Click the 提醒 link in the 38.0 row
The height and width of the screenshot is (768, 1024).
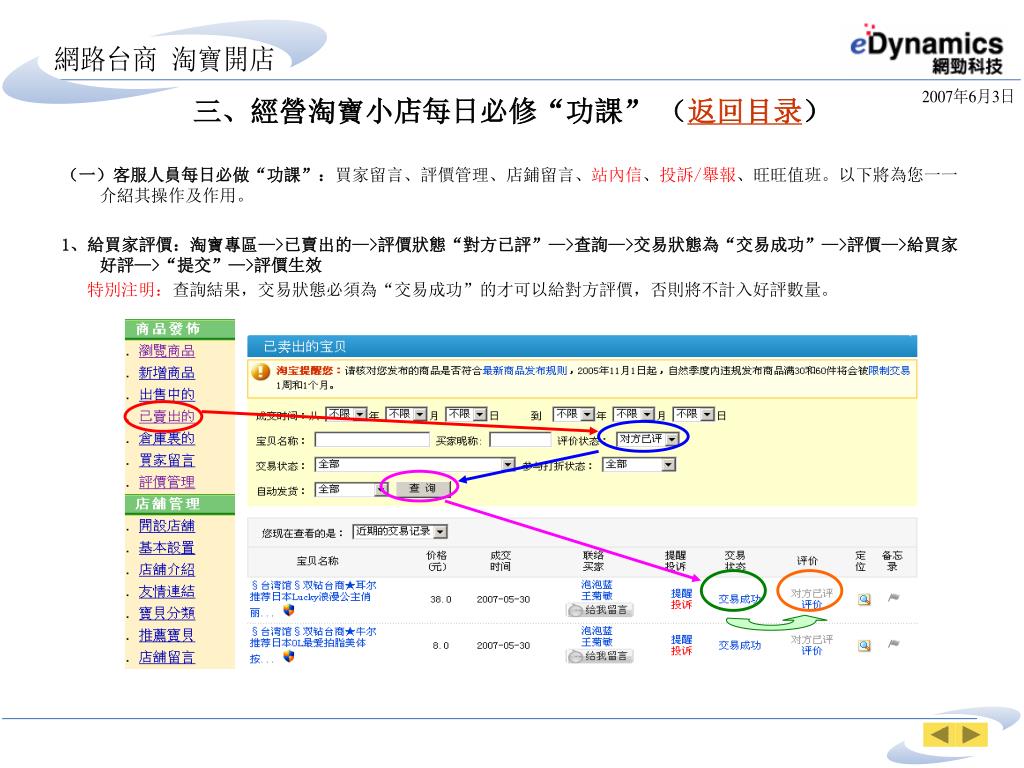681,594
